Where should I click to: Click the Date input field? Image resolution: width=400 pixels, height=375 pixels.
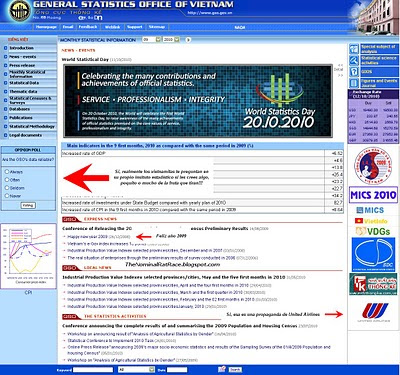(177, 369)
